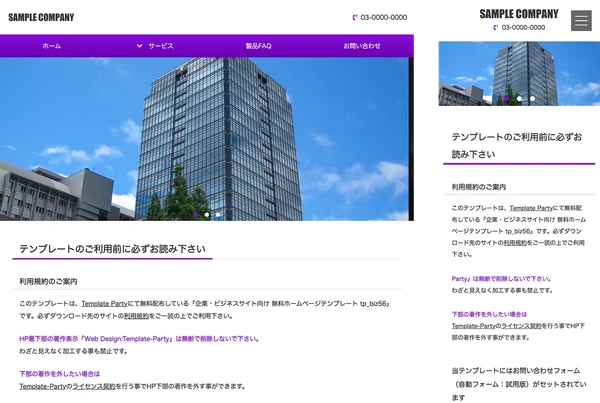600x403 pixels.
Task: Select second slider dot in desktop slideshow
Action: coord(207,215)
